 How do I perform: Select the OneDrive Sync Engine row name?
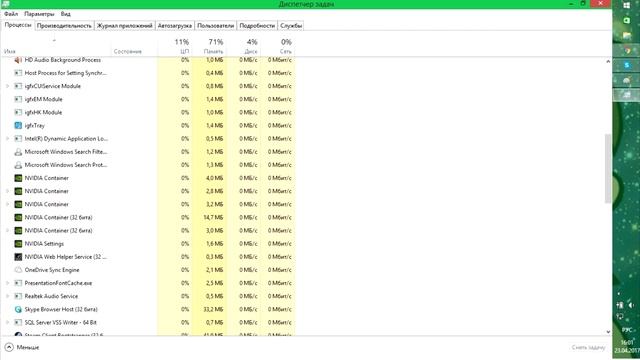pos(52,270)
